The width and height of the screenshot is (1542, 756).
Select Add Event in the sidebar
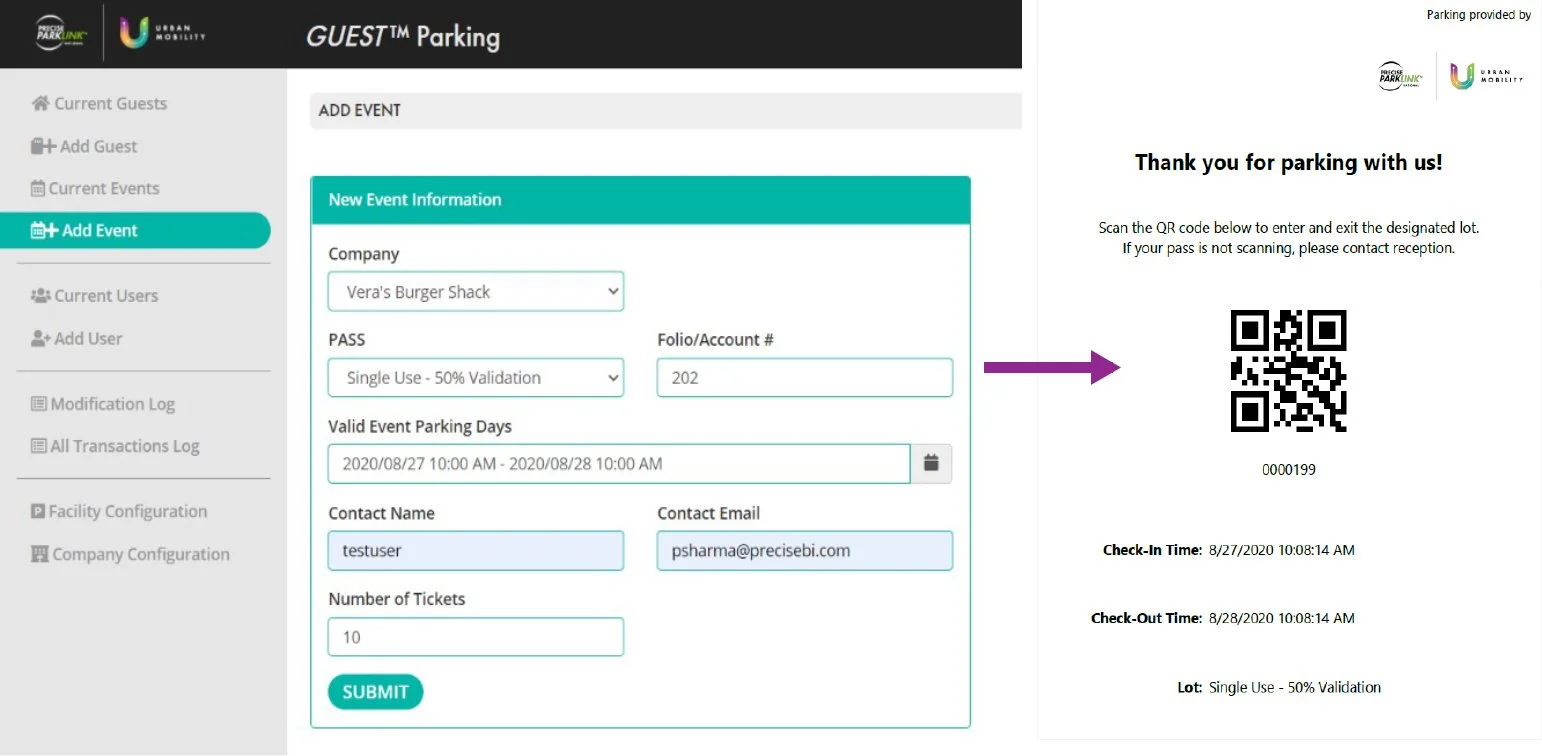pos(135,230)
